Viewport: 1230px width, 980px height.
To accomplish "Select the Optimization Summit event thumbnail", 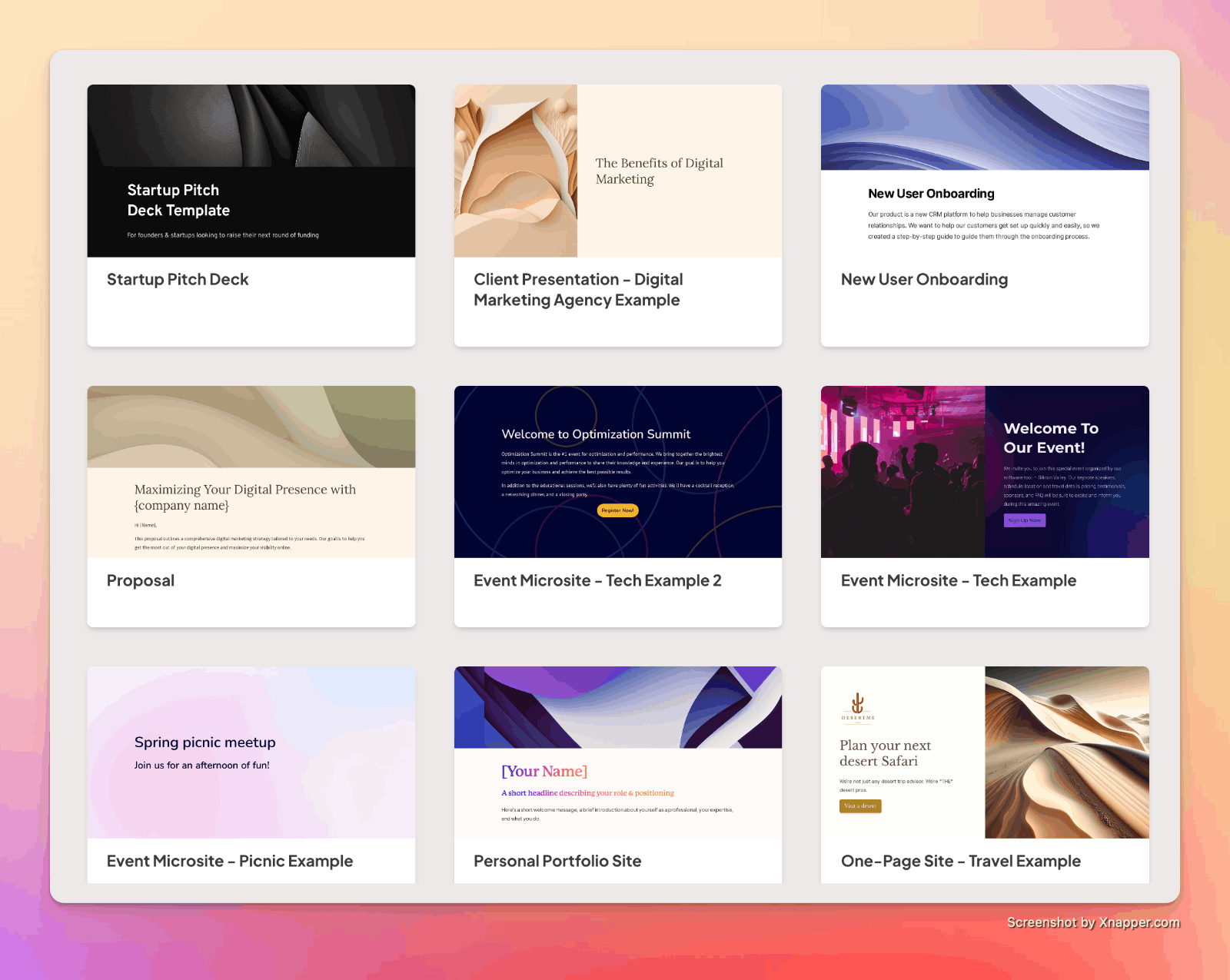I will point(617,471).
